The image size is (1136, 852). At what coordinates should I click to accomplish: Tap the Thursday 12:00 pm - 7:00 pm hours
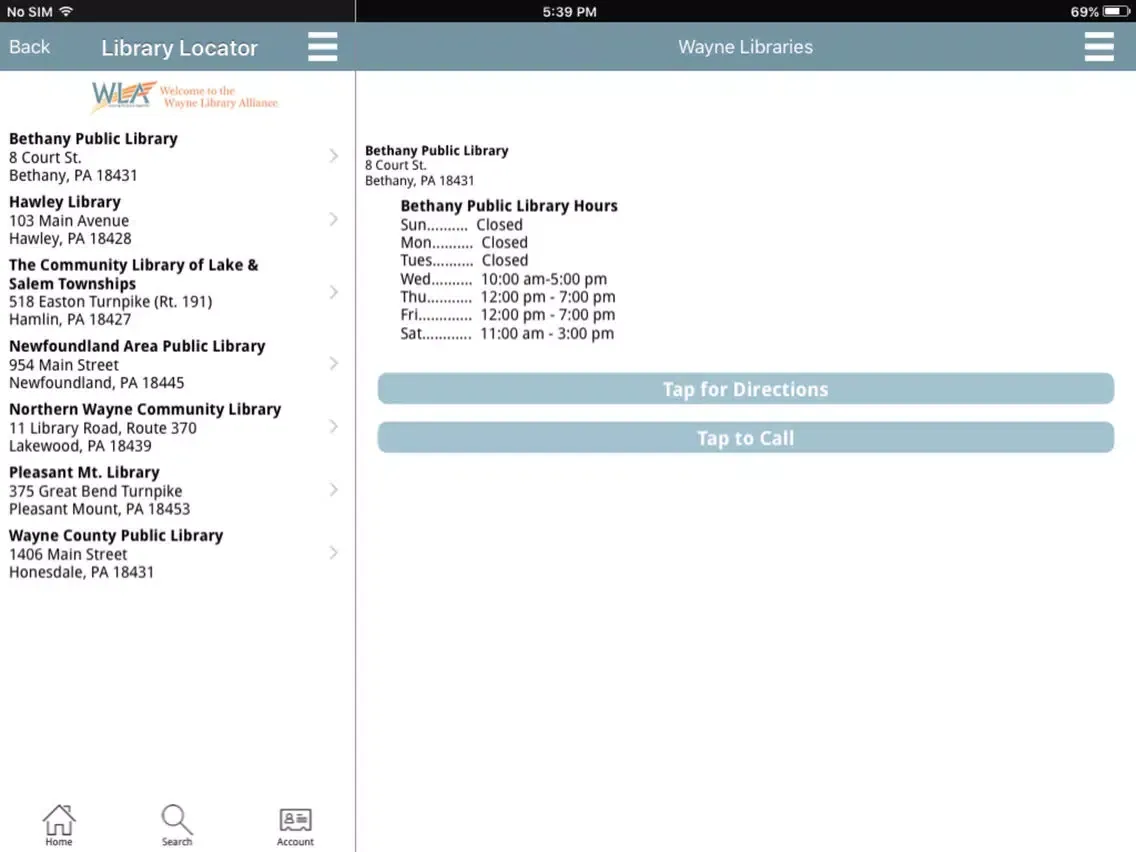tap(508, 297)
